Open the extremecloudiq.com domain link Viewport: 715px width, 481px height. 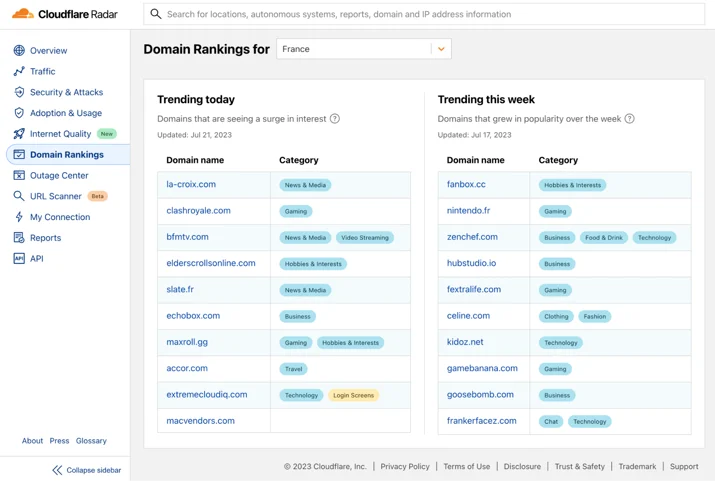click(x=207, y=395)
